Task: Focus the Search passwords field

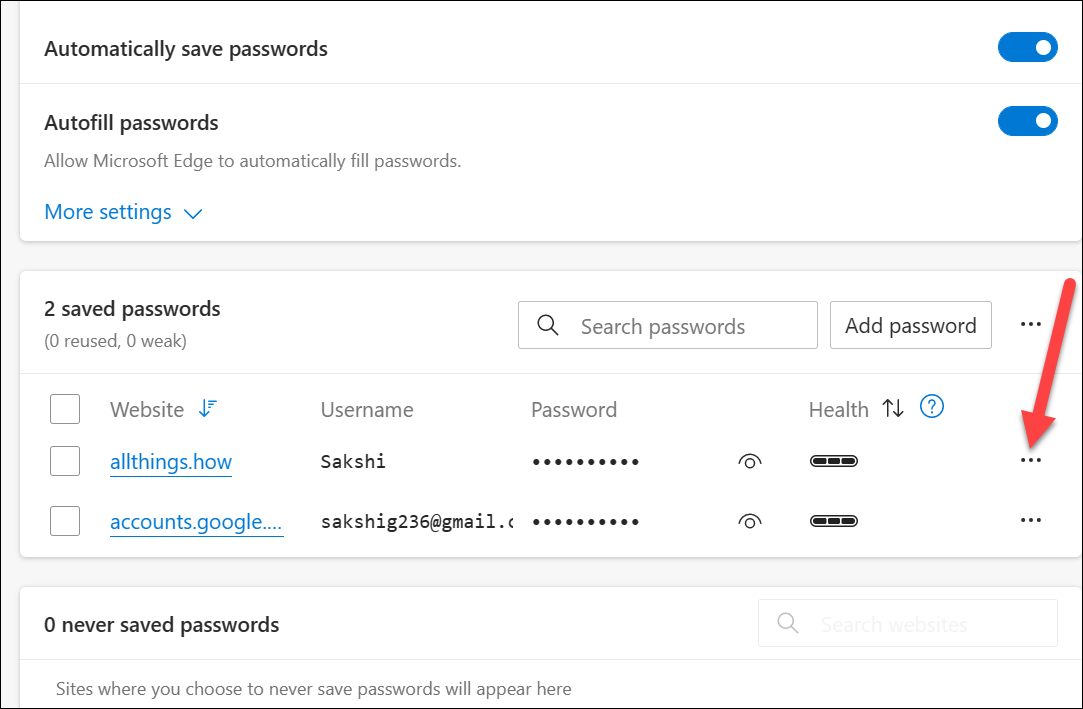Action: pos(668,325)
